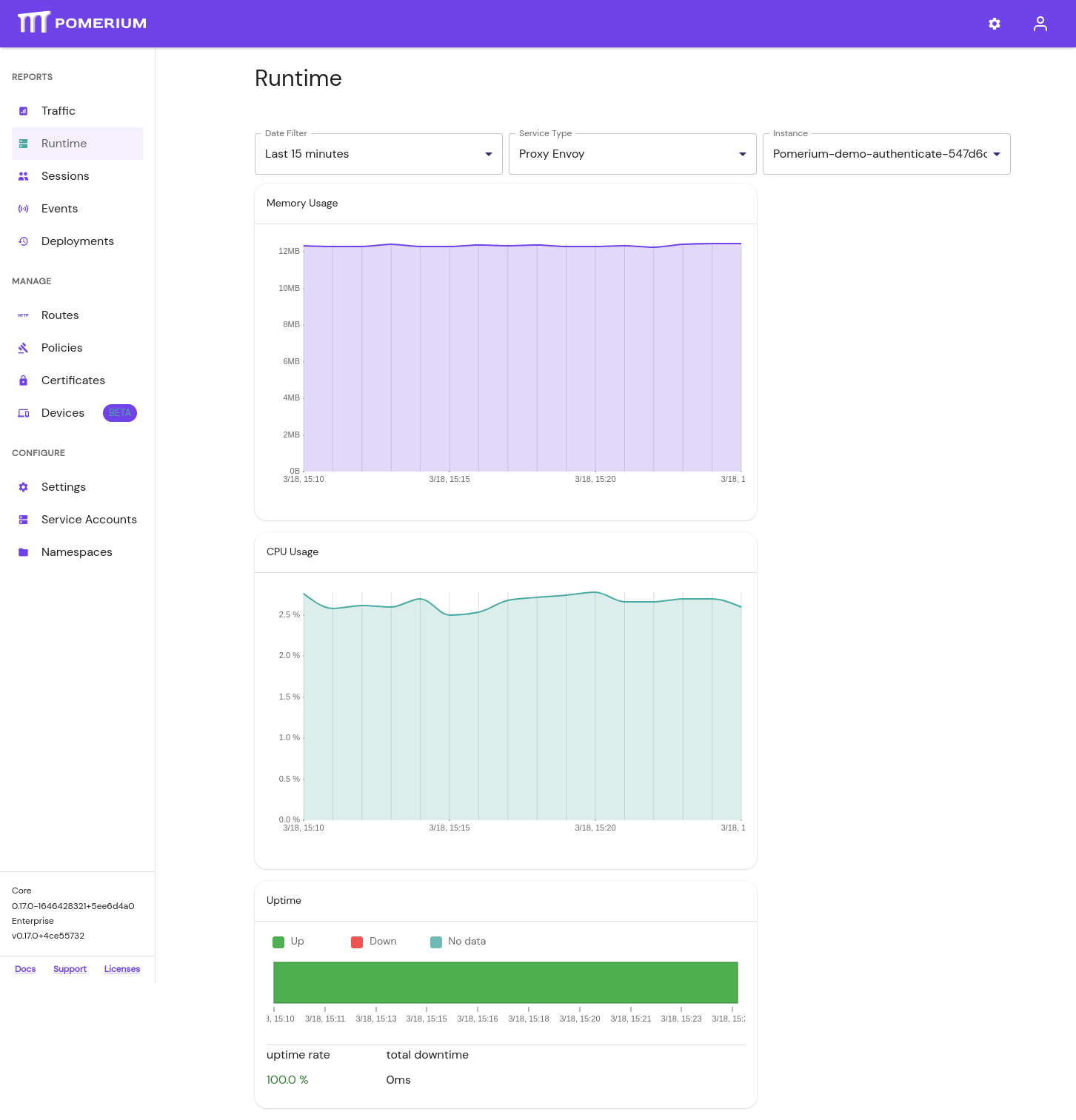Click the Pomerium logo in header

point(82,23)
